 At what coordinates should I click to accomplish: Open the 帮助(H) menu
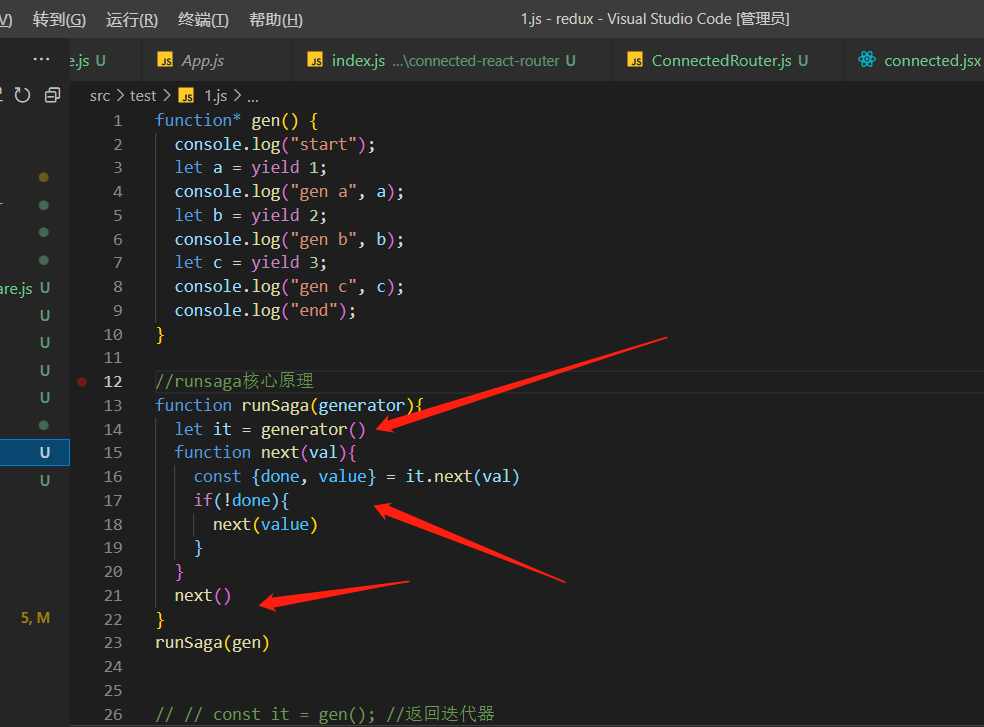(275, 19)
